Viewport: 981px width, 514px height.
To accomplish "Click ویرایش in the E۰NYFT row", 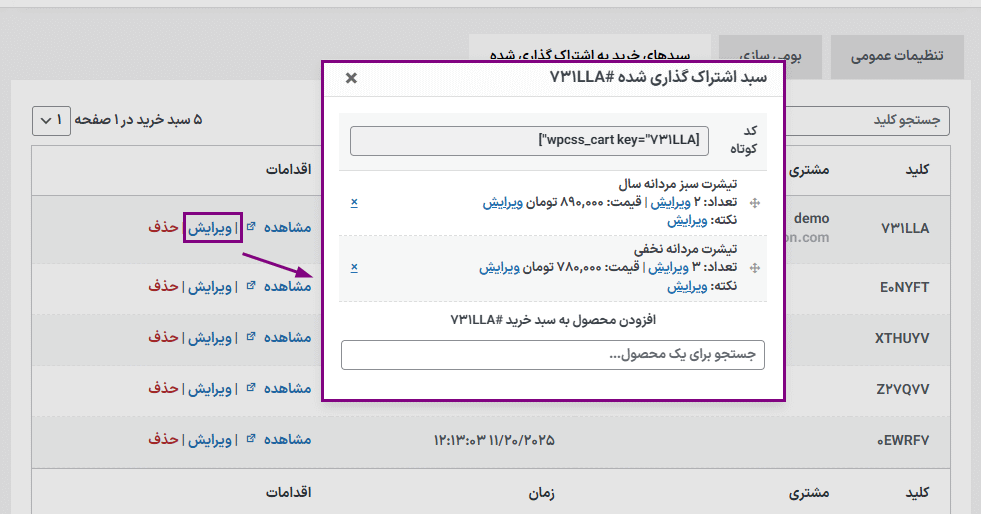I will pyautogui.click(x=210, y=286).
